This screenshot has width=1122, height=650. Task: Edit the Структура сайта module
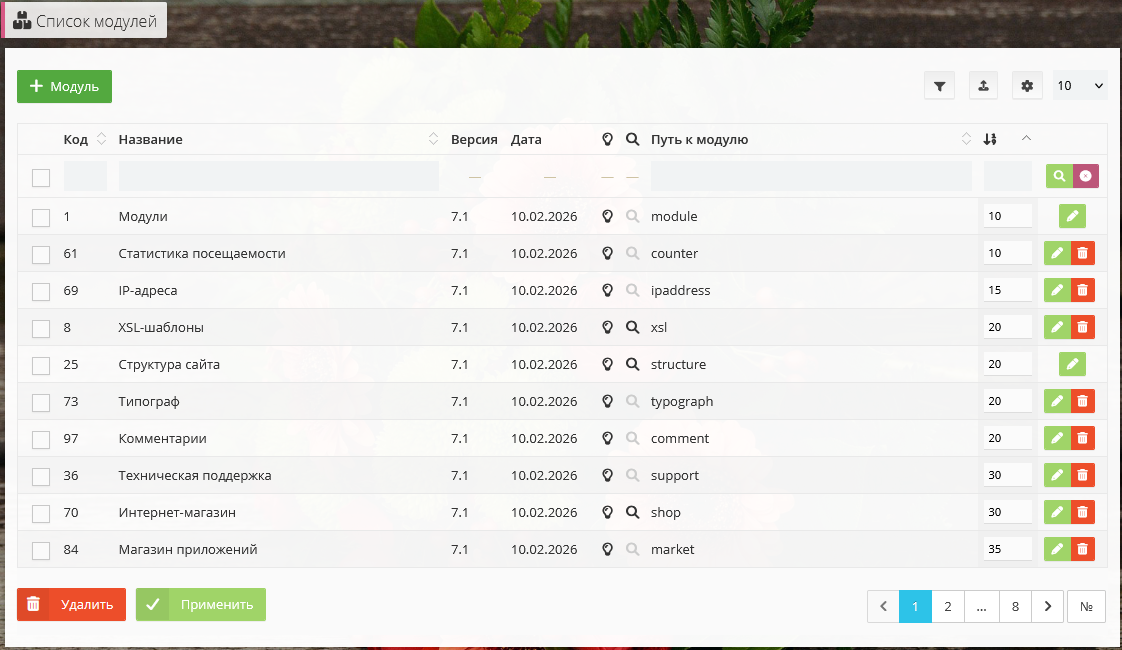pos(1072,364)
